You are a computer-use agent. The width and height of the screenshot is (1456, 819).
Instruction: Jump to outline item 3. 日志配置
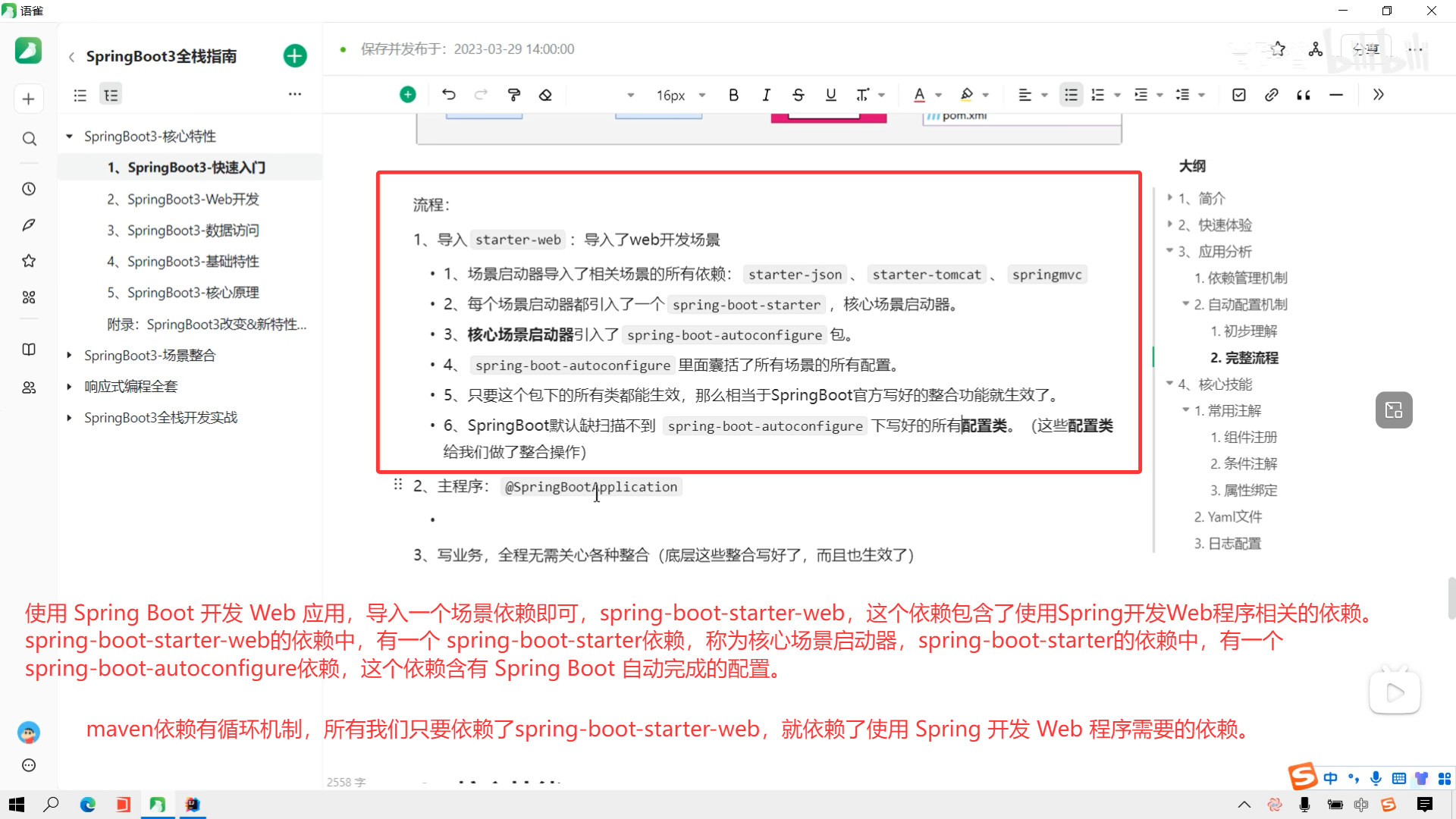point(1227,544)
